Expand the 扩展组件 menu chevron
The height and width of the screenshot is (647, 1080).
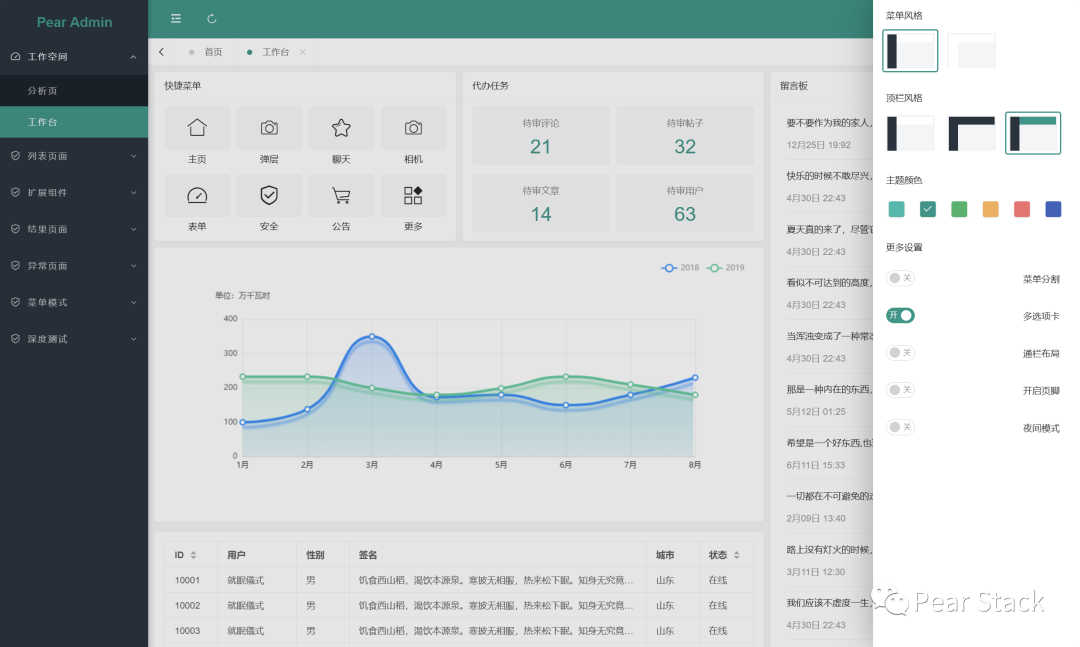click(133, 192)
